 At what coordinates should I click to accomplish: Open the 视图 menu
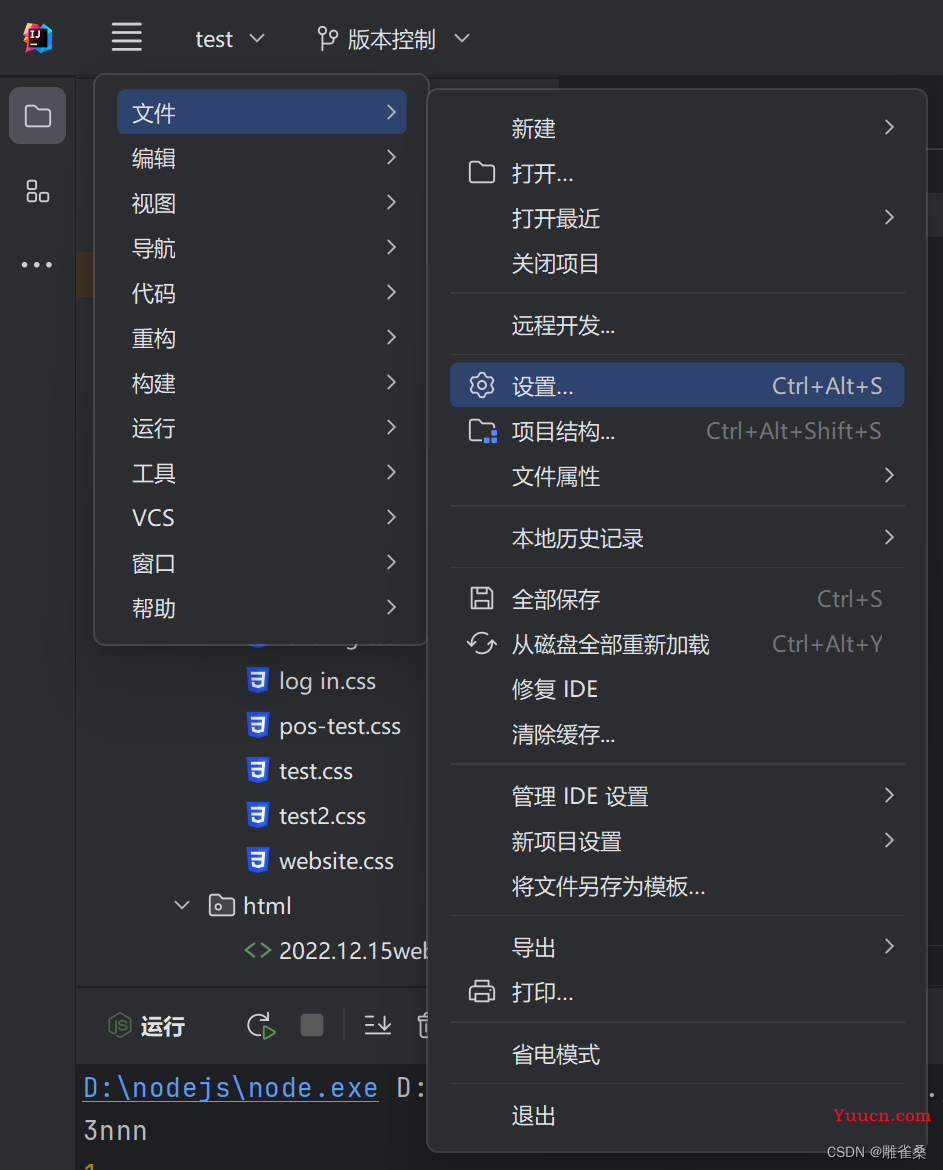262,202
